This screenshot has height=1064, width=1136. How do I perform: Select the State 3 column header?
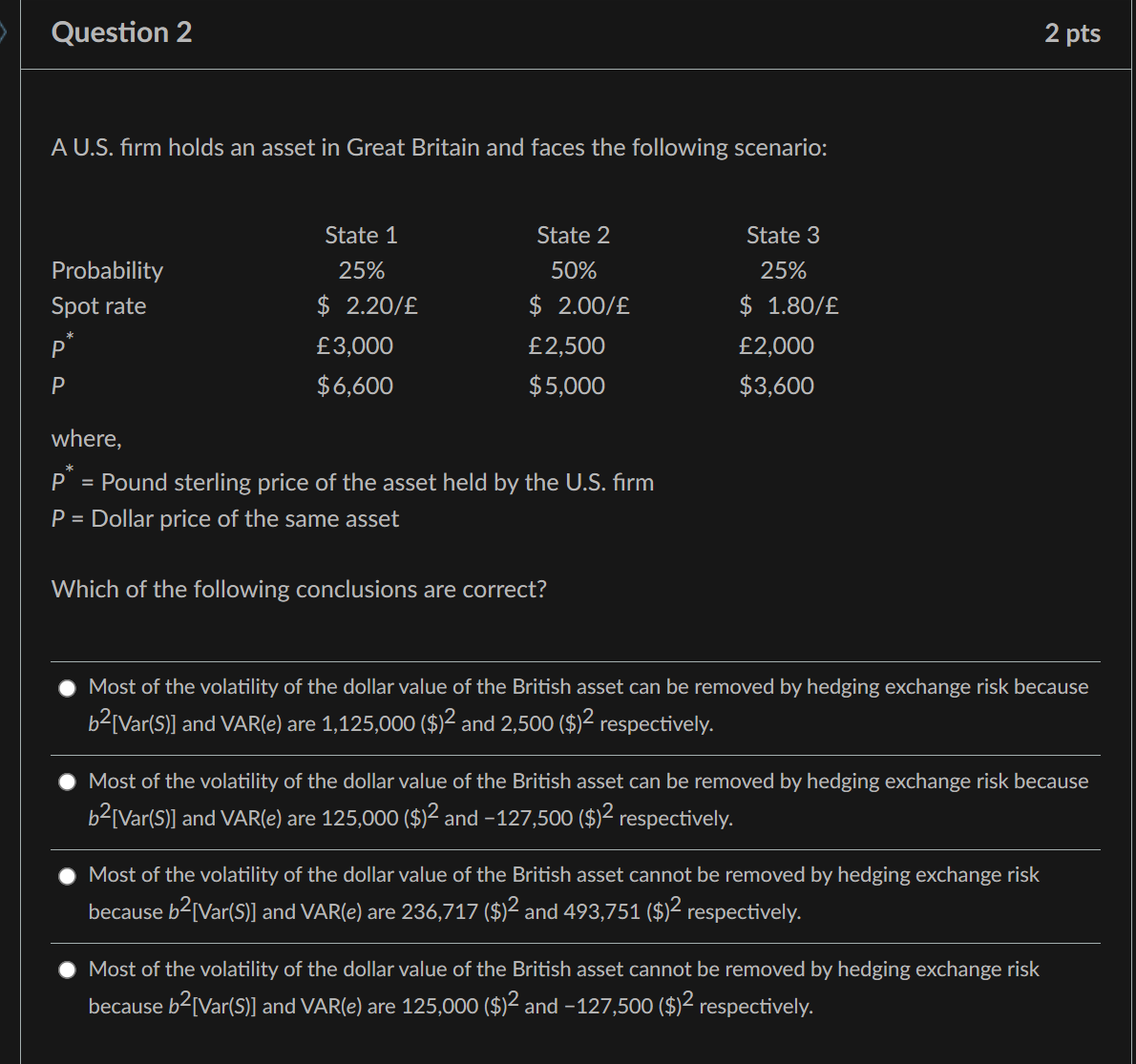pyautogui.click(x=783, y=235)
